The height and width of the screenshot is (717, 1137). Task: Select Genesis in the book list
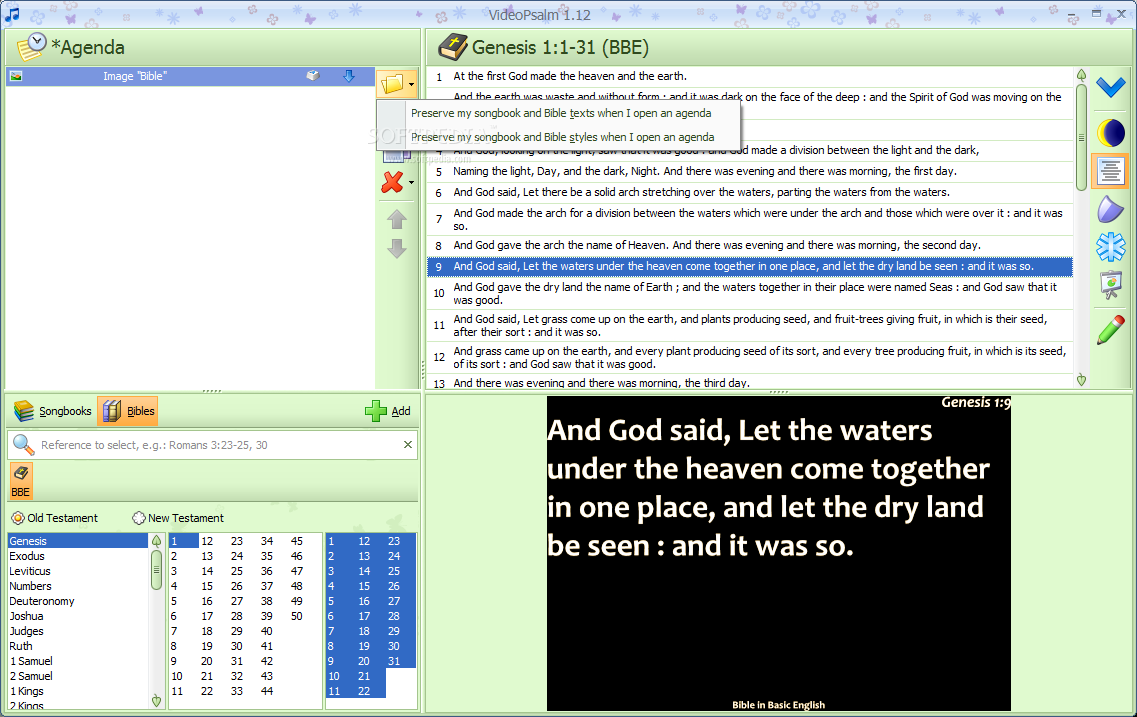78,541
